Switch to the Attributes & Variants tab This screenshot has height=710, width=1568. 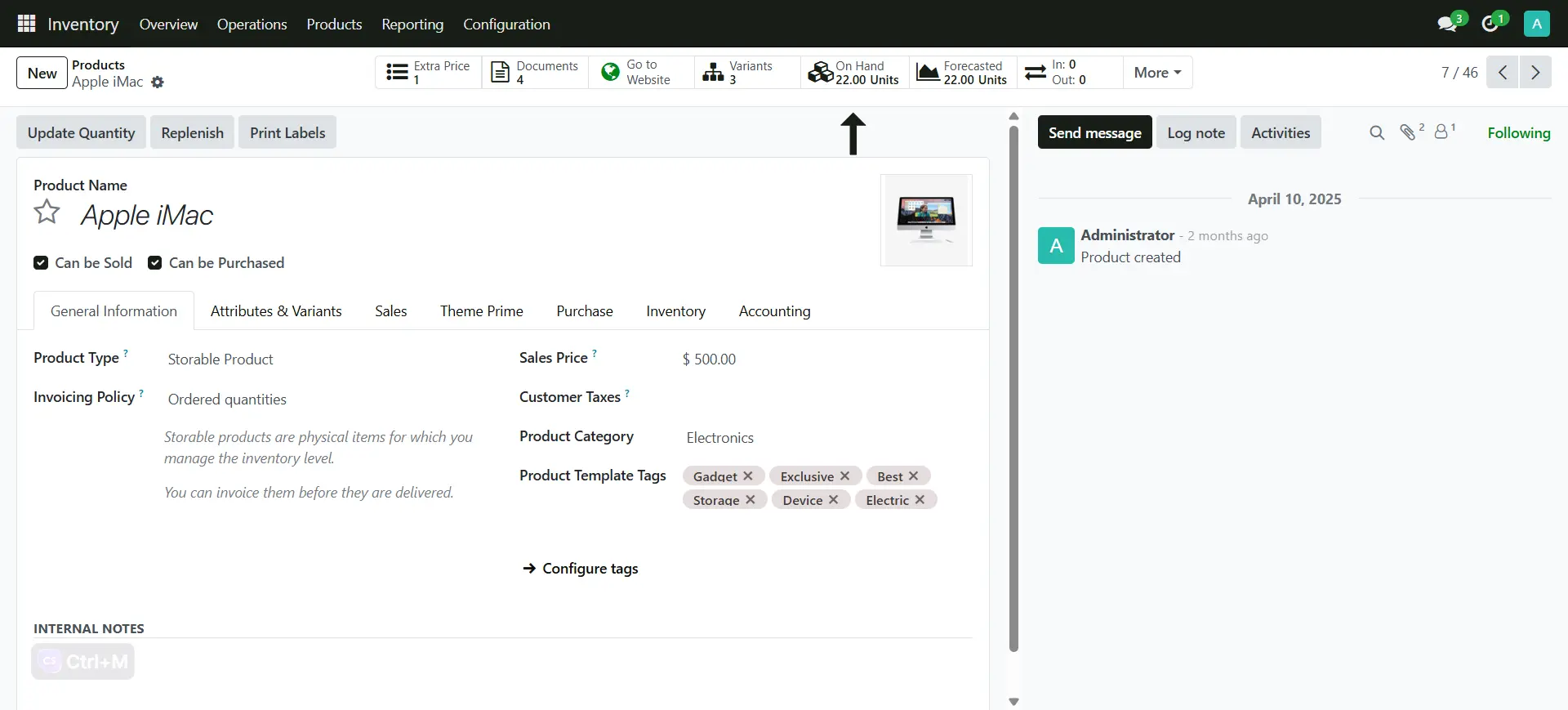(276, 311)
